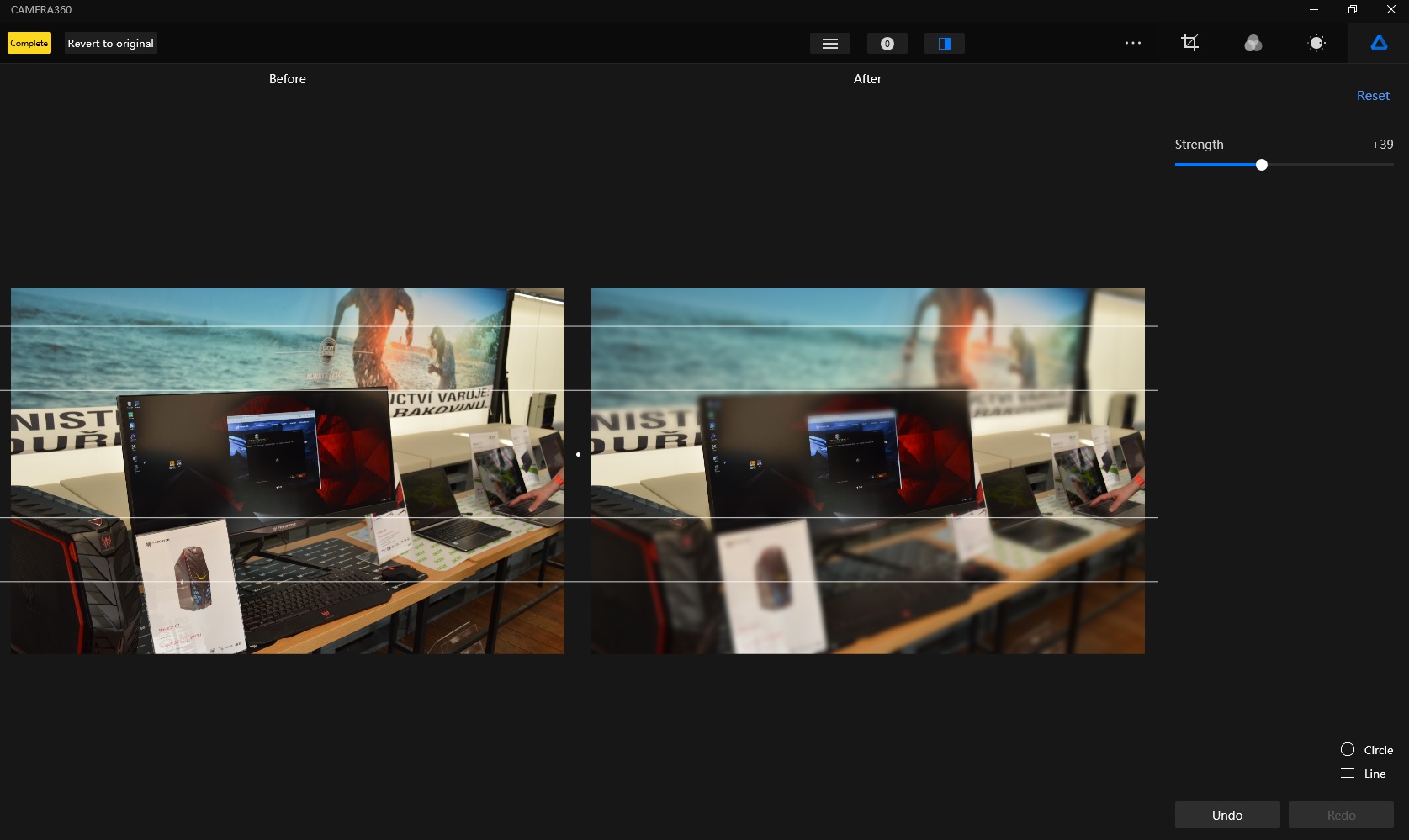The height and width of the screenshot is (840, 1409).
Task: Close the CAMERA360 window
Action: click(x=1390, y=10)
